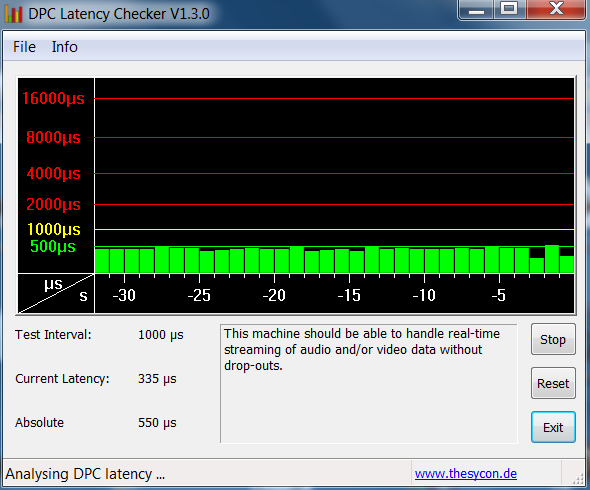Click the 4000µs axis label

(x=53, y=173)
